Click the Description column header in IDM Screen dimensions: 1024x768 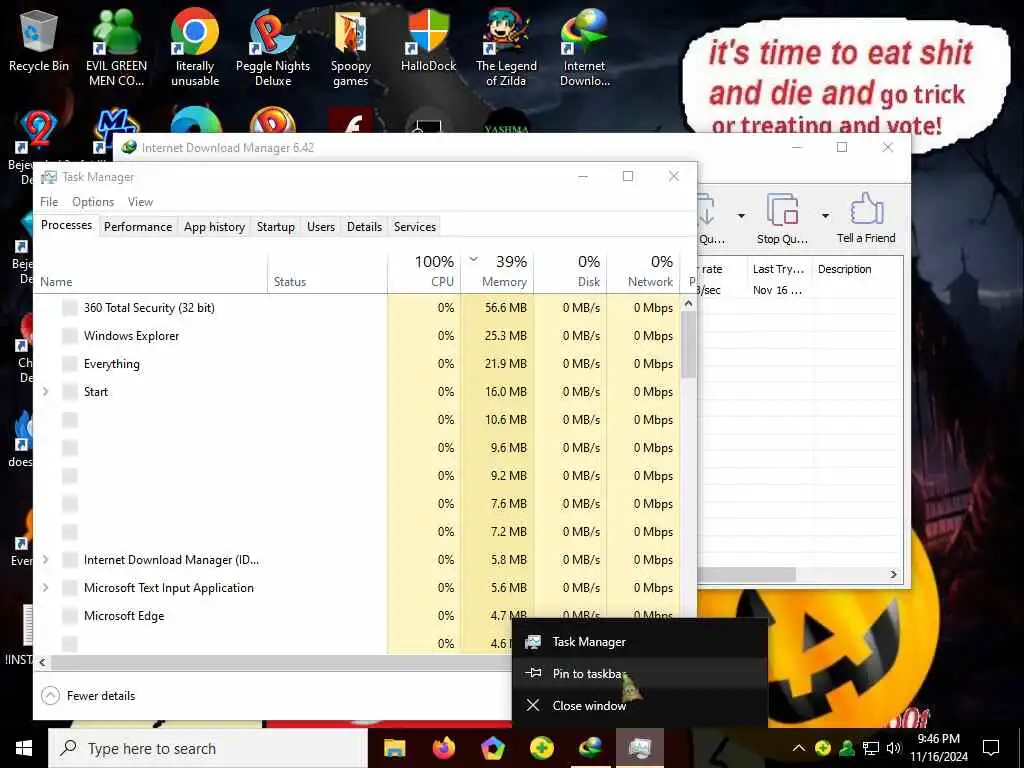[x=857, y=269]
